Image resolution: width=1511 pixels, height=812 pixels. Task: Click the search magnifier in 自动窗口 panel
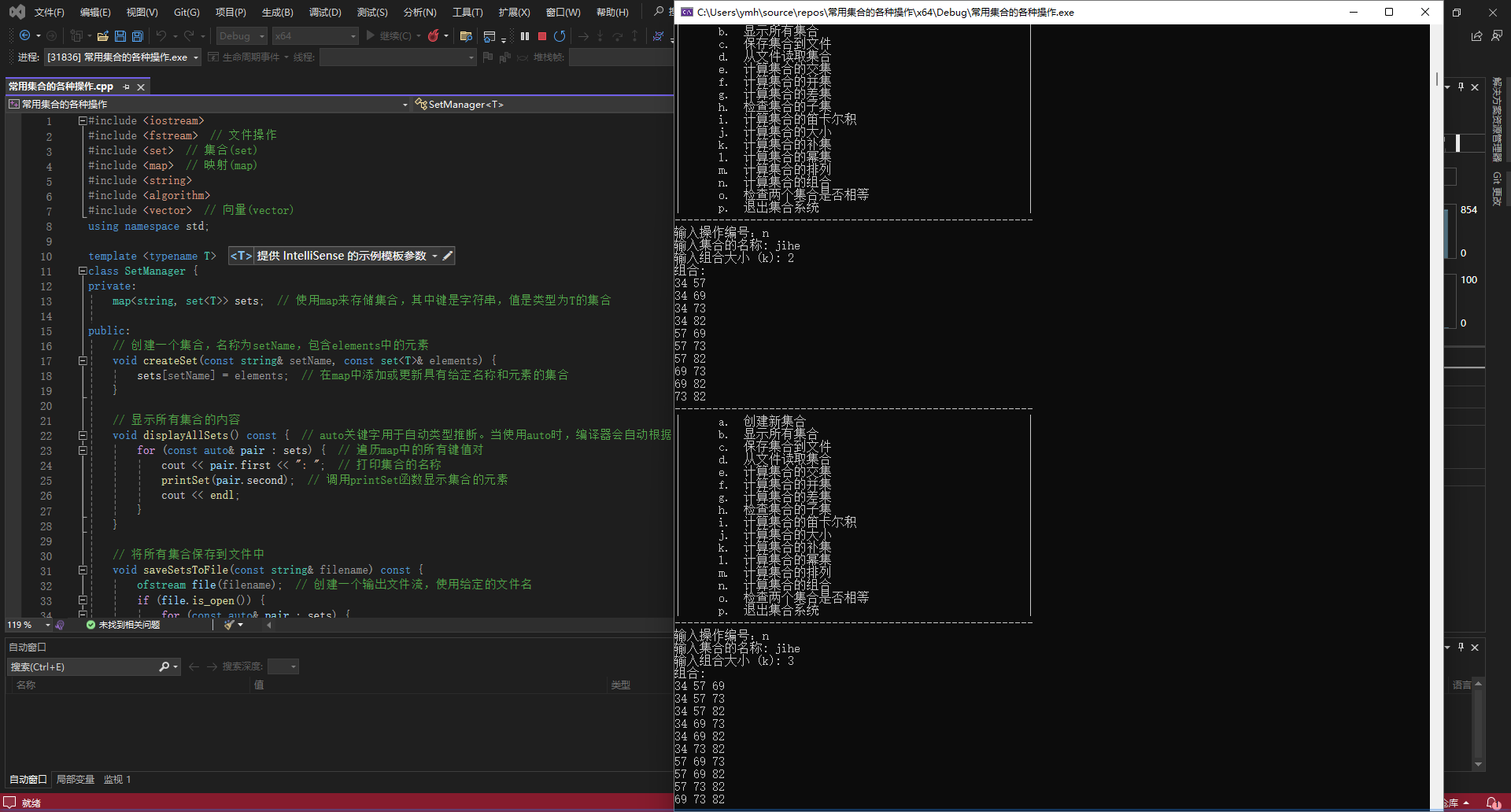pos(164,666)
